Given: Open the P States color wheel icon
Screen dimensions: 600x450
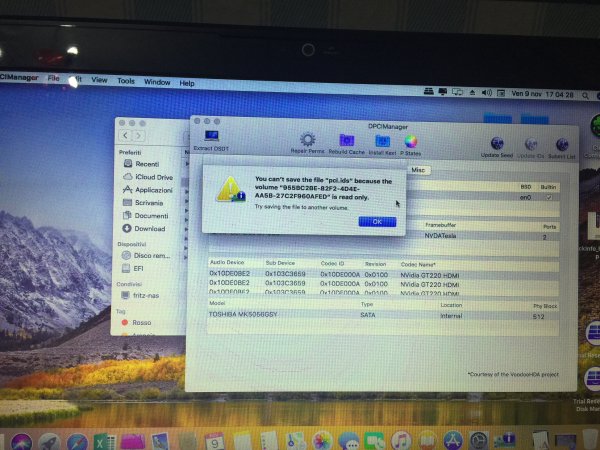Looking at the screenshot, I should click(411, 142).
